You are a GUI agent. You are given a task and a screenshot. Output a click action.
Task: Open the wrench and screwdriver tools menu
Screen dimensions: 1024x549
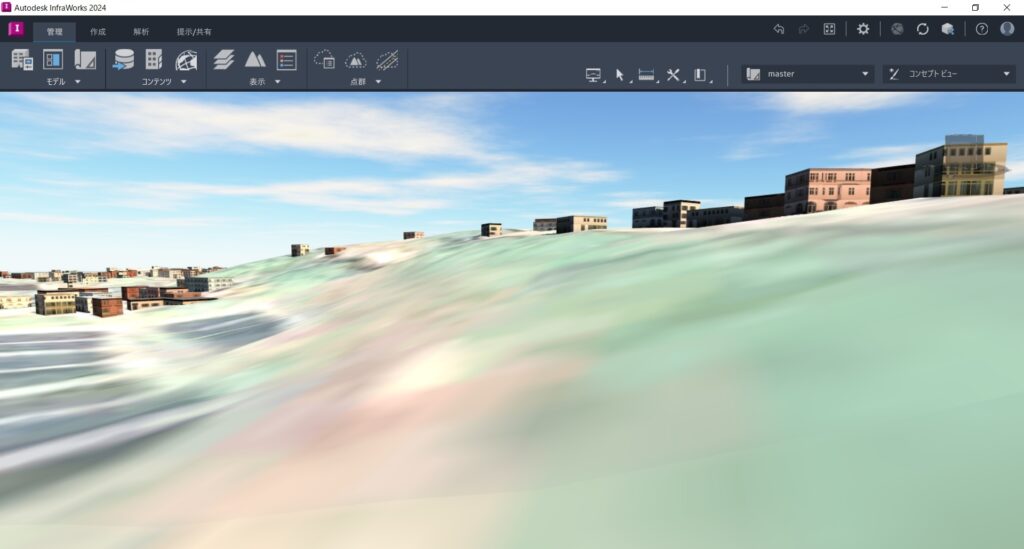click(x=674, y=75)
